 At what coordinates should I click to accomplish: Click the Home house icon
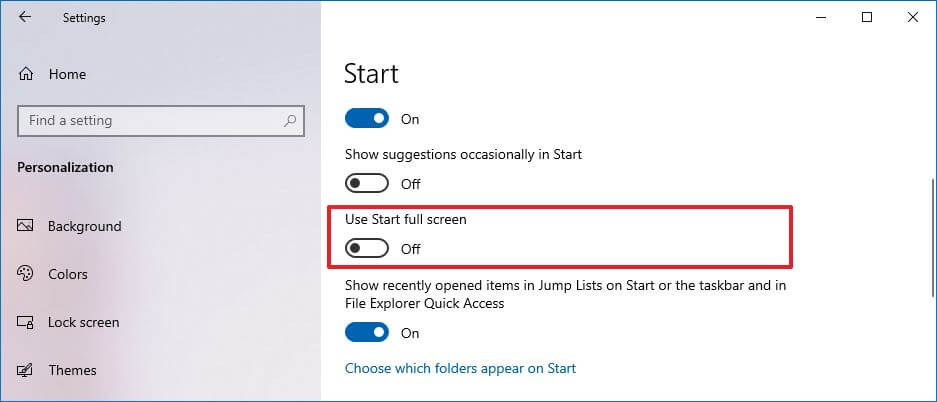tap(27, 74)
